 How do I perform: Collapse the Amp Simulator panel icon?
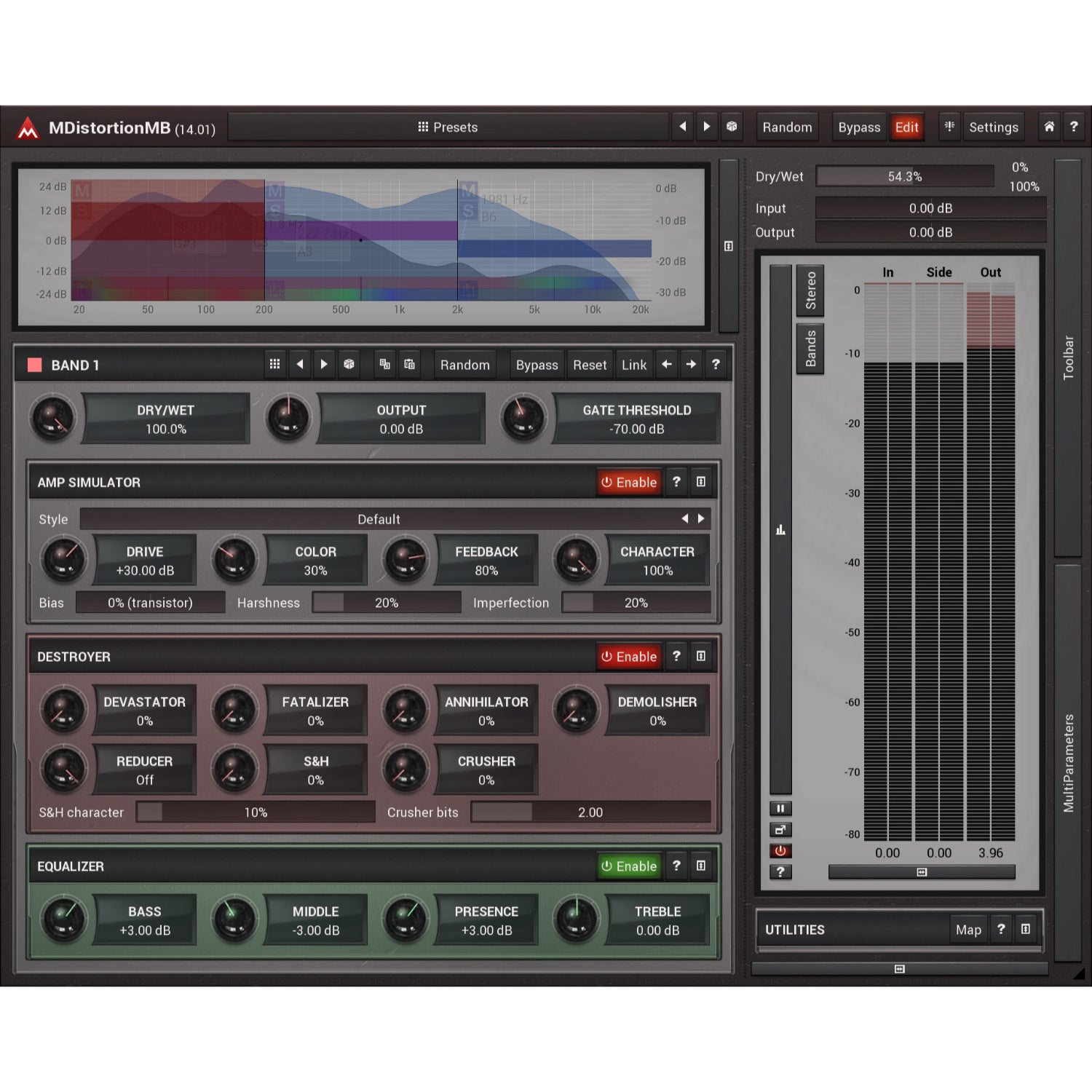(701, 481)
